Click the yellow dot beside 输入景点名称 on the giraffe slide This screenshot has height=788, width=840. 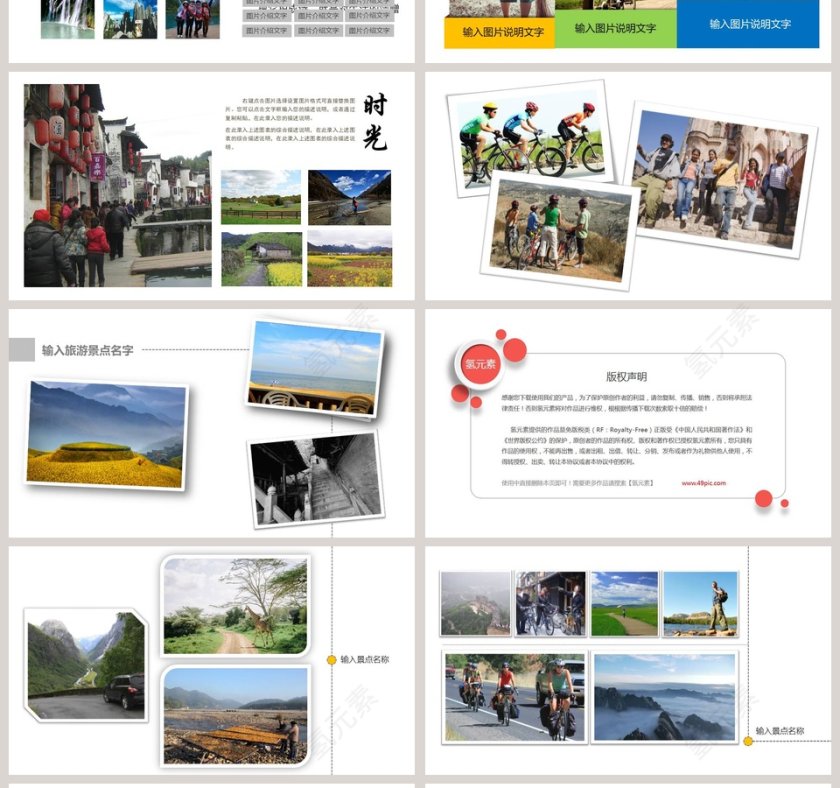coord(332,660)
